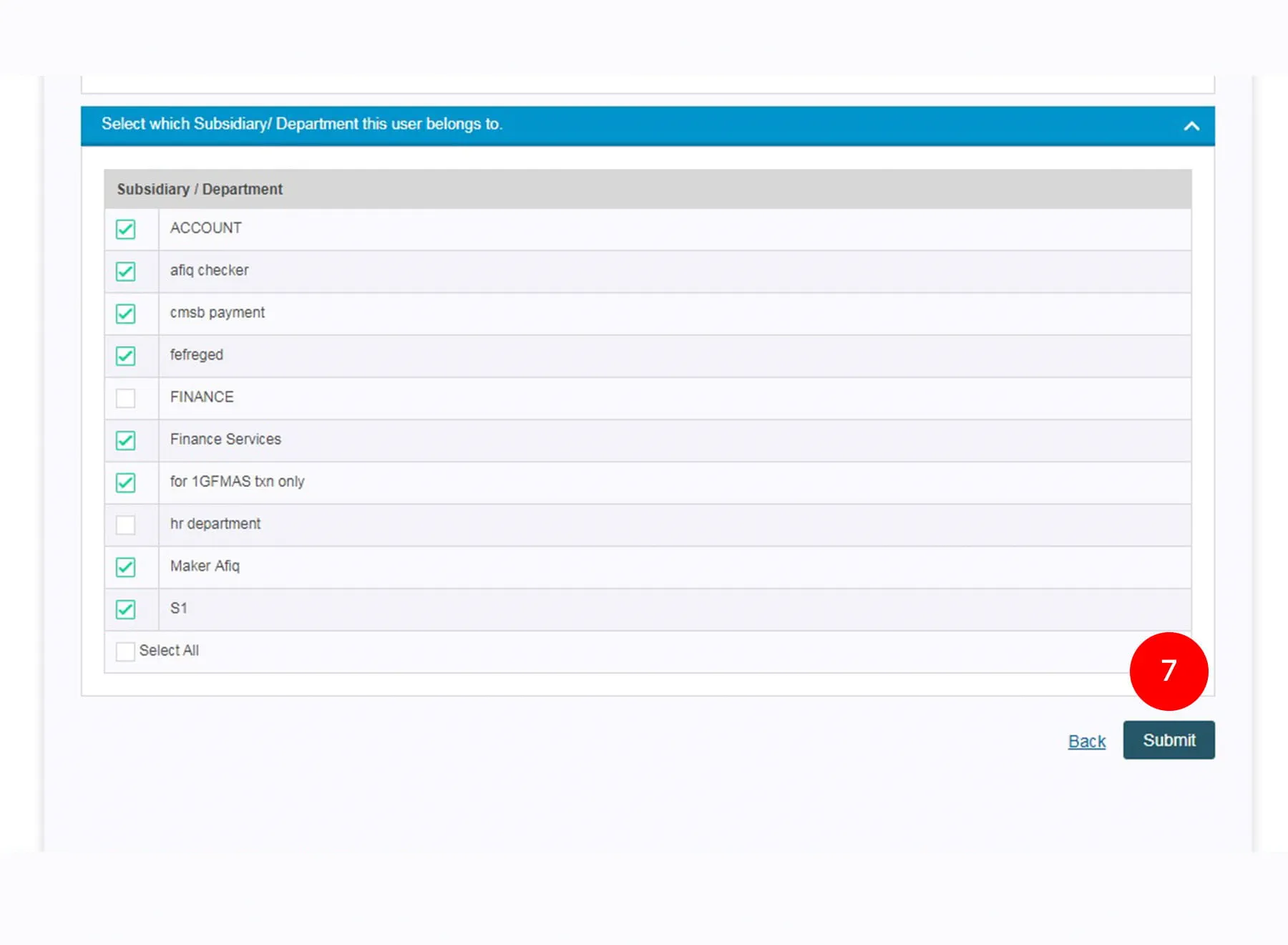Screen dimensions: 1288x945
Task: Click the red step 7 marker
Action: pyautogui.click(x=1169, y=671)
